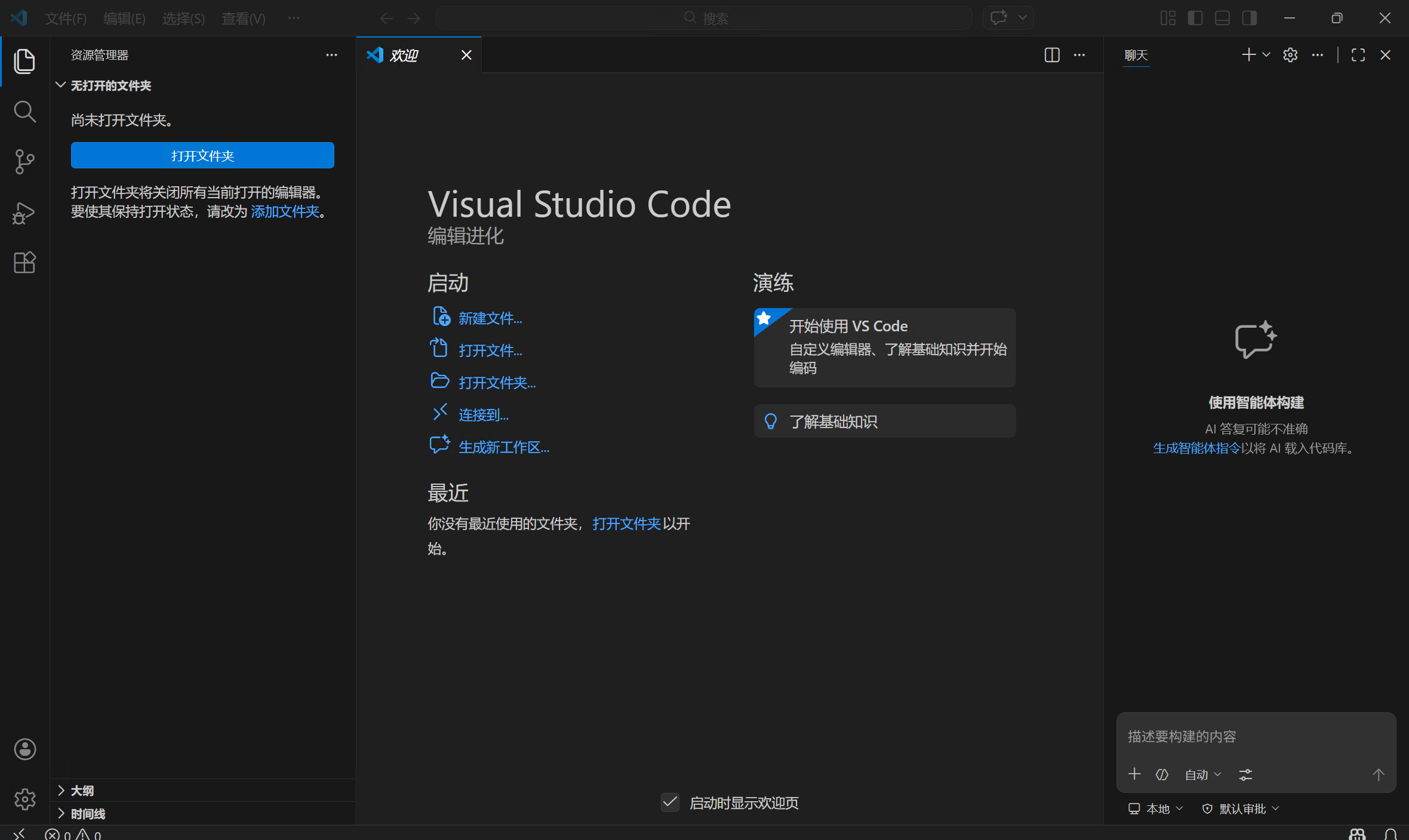This screenshot has width=1409, height=840.
Task: Open chat settings gear icon
Action: pyautogui.click(x=1290, y=55)
